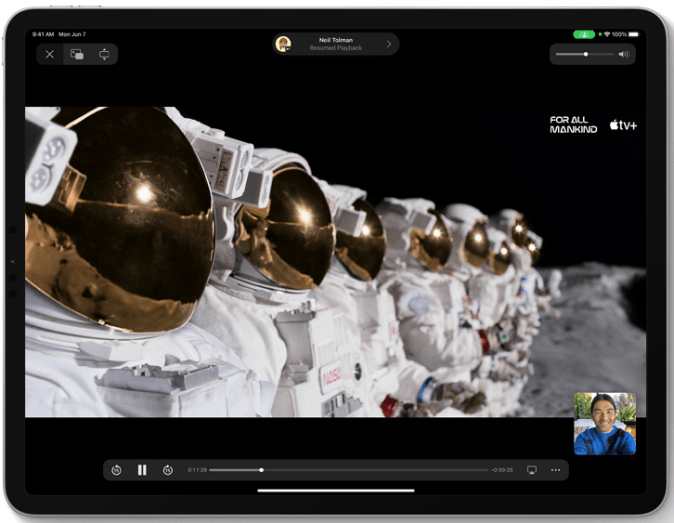Tap the Apple TV+ logo
This screenshot has height=523, width=674.
click(623, 125)
